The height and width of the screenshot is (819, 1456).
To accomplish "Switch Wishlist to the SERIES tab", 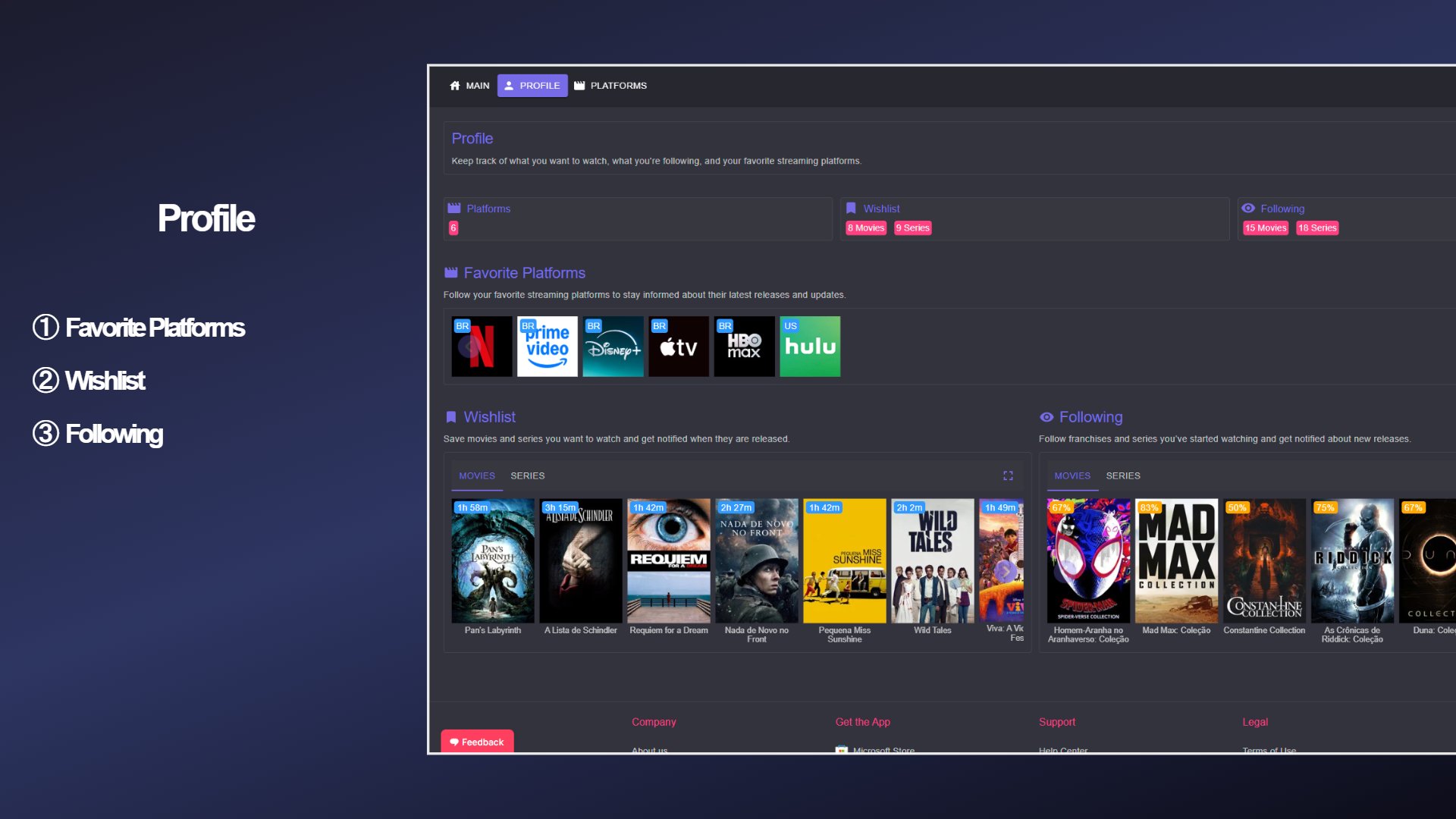I will point(528,475).
